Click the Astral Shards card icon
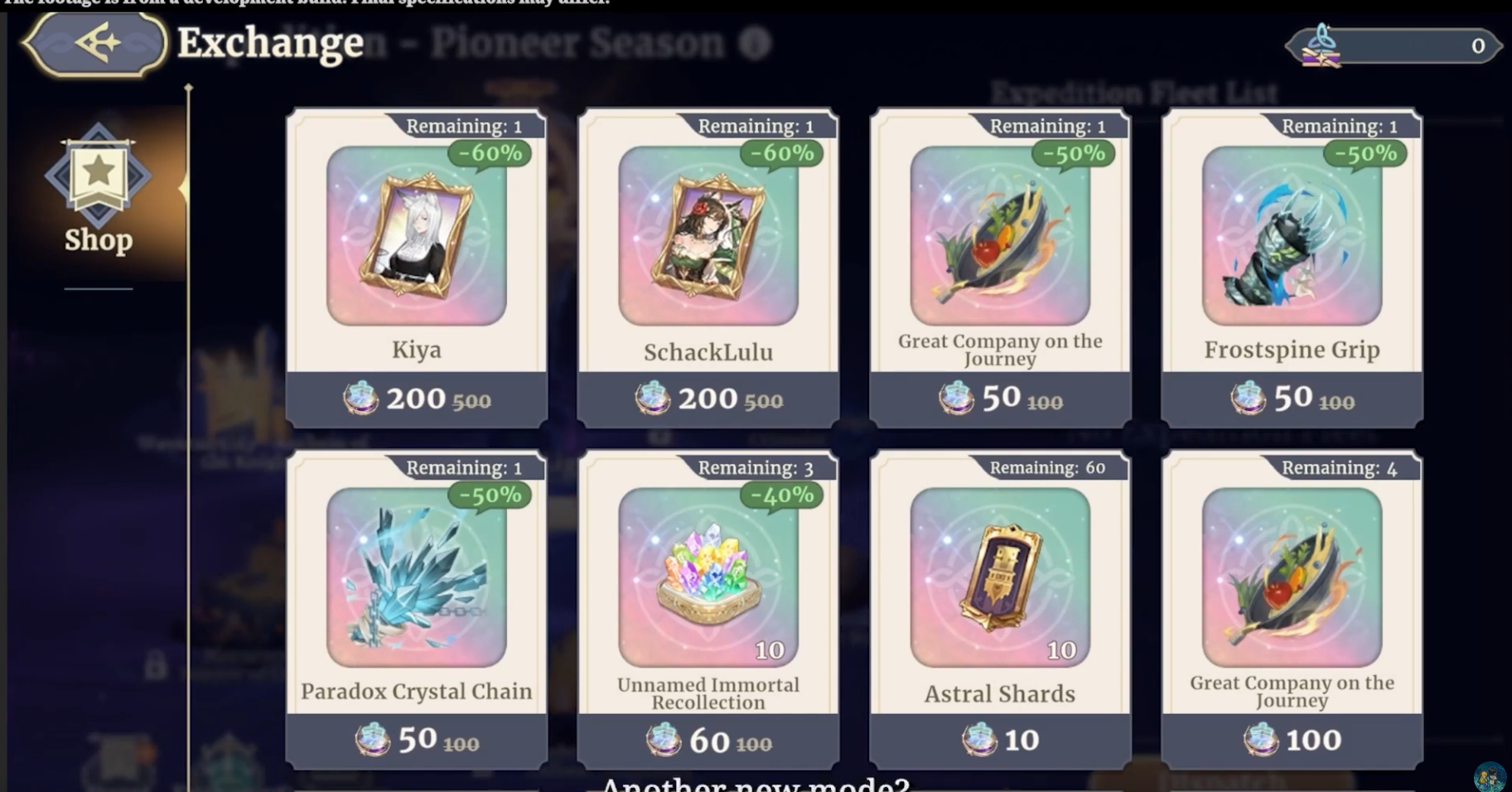 click(x=1000, y=577)
